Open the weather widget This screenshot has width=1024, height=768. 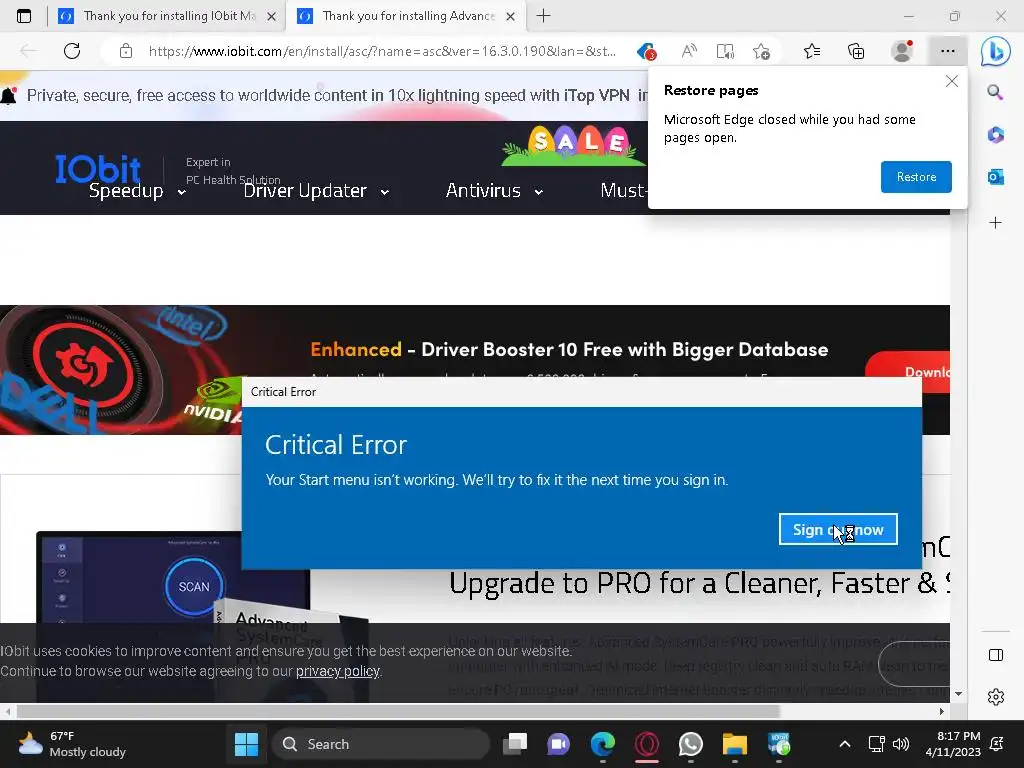coord(72,744)
